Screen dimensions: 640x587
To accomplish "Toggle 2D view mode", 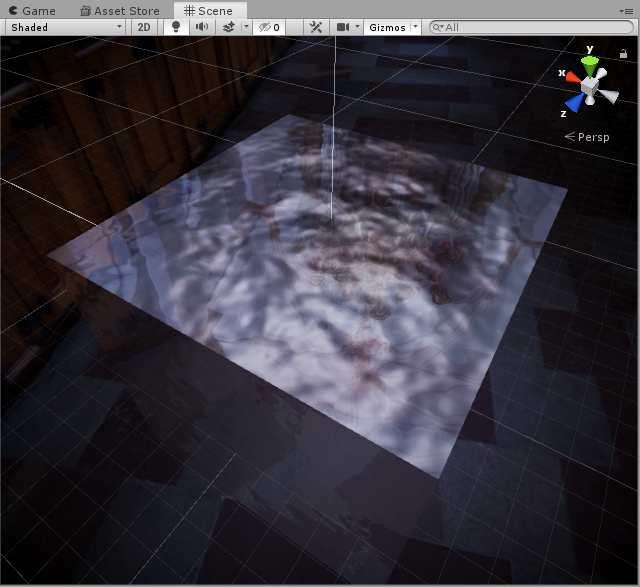I will tap(144, 27).
